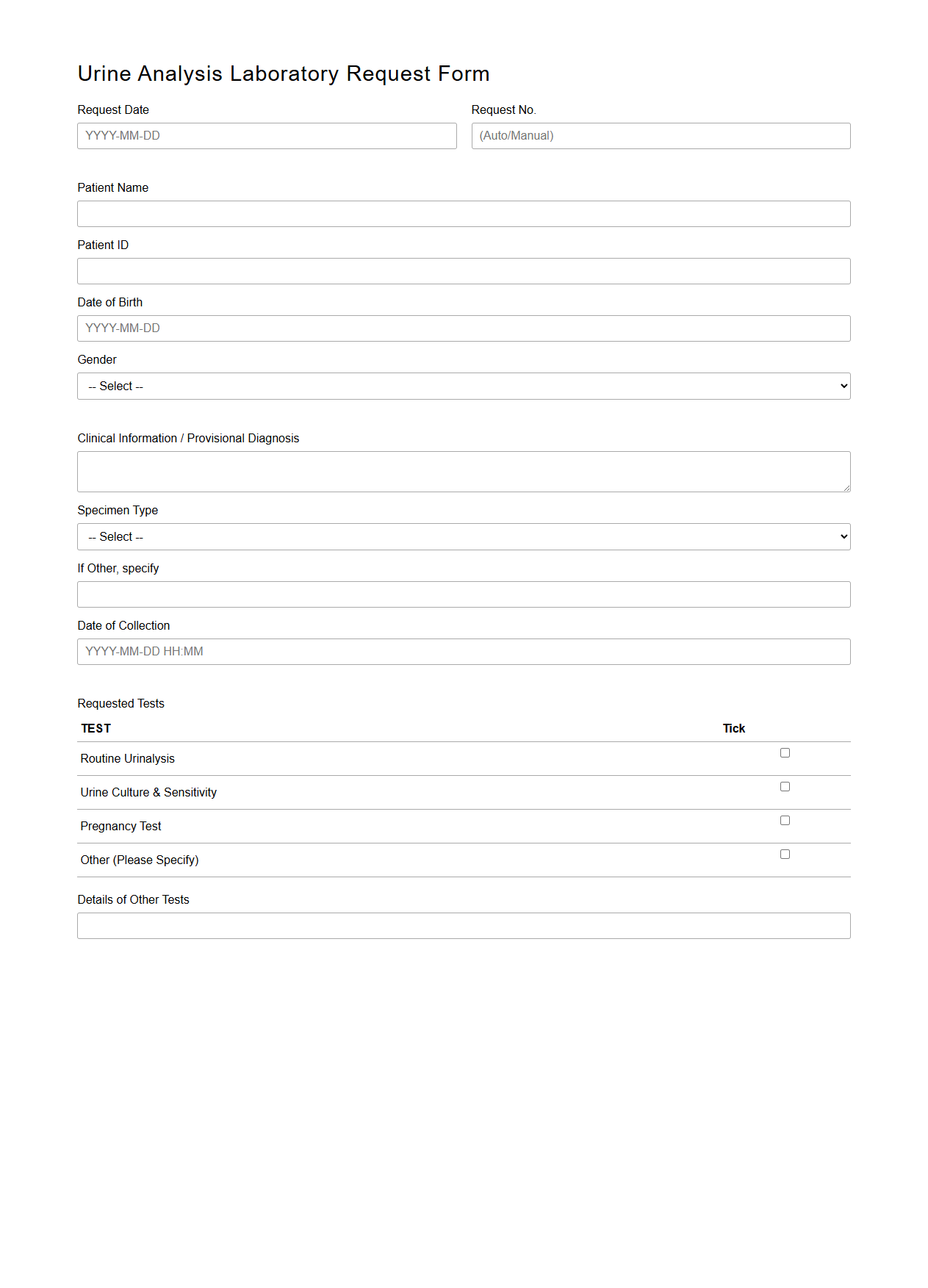This screenshot has height=1288, width=928.
Task: Enable the Urine Culture & Sensitivity checkbox
Action: coord(785,786)
